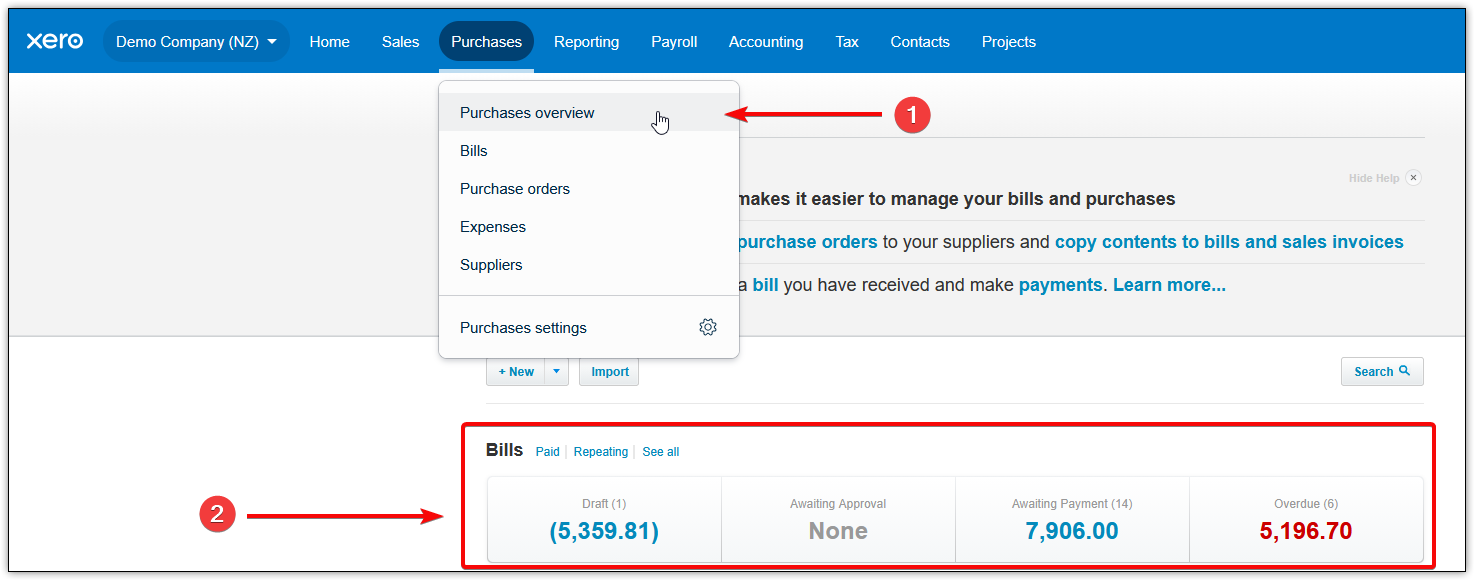Screen dimensions: 1474x580
Task: Open copy contents to bills and sales invoices link
Action: click(1229, 242)
